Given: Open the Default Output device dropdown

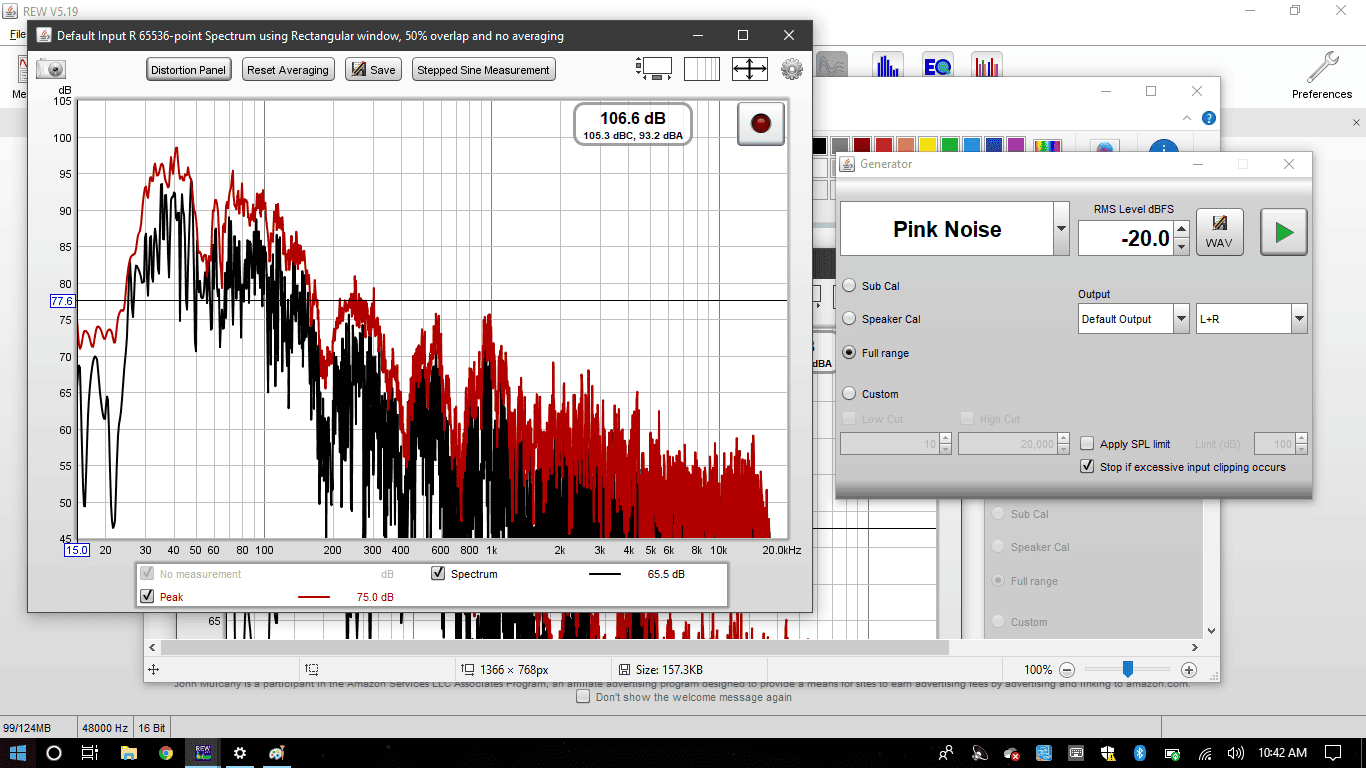Looking at the screenshot, I should (1181, 319).
